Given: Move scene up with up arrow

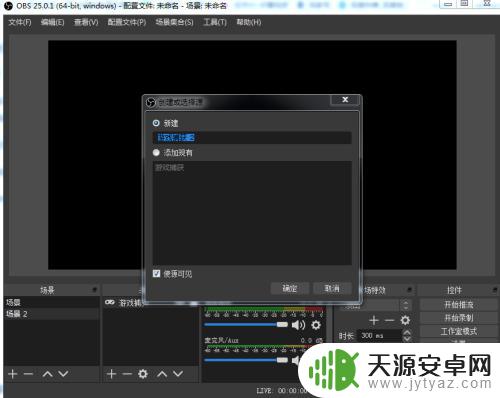Looking at the screenshot, I should pos(48,374).
